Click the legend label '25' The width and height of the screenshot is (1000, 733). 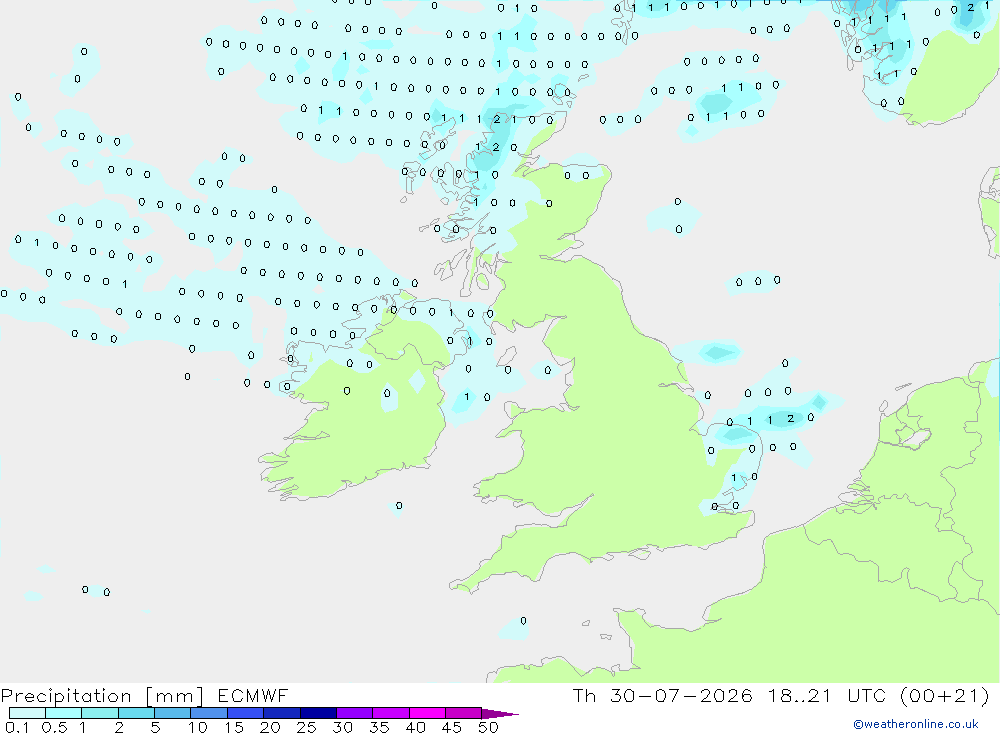point(307,727)
